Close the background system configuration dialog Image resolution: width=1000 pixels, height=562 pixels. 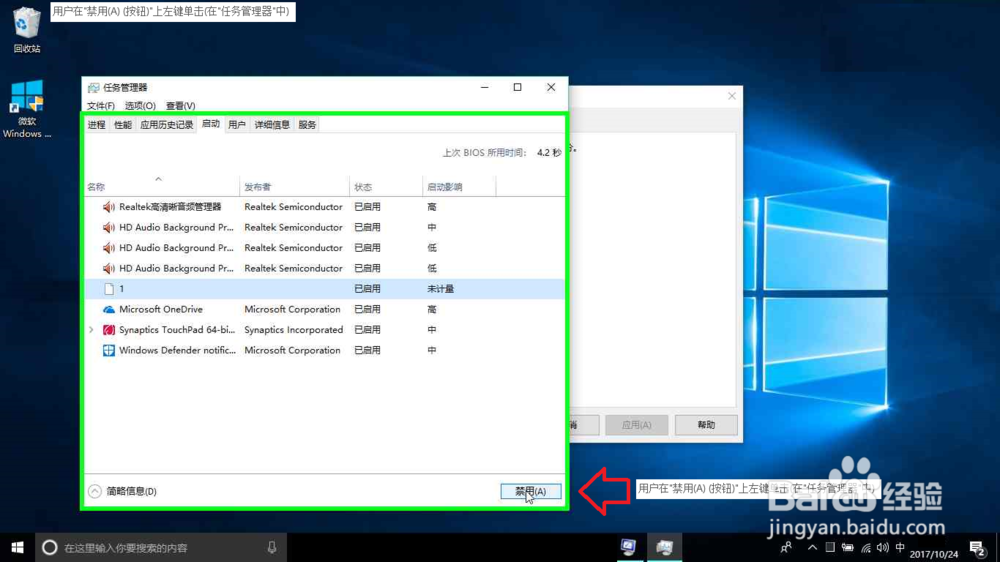732,96
